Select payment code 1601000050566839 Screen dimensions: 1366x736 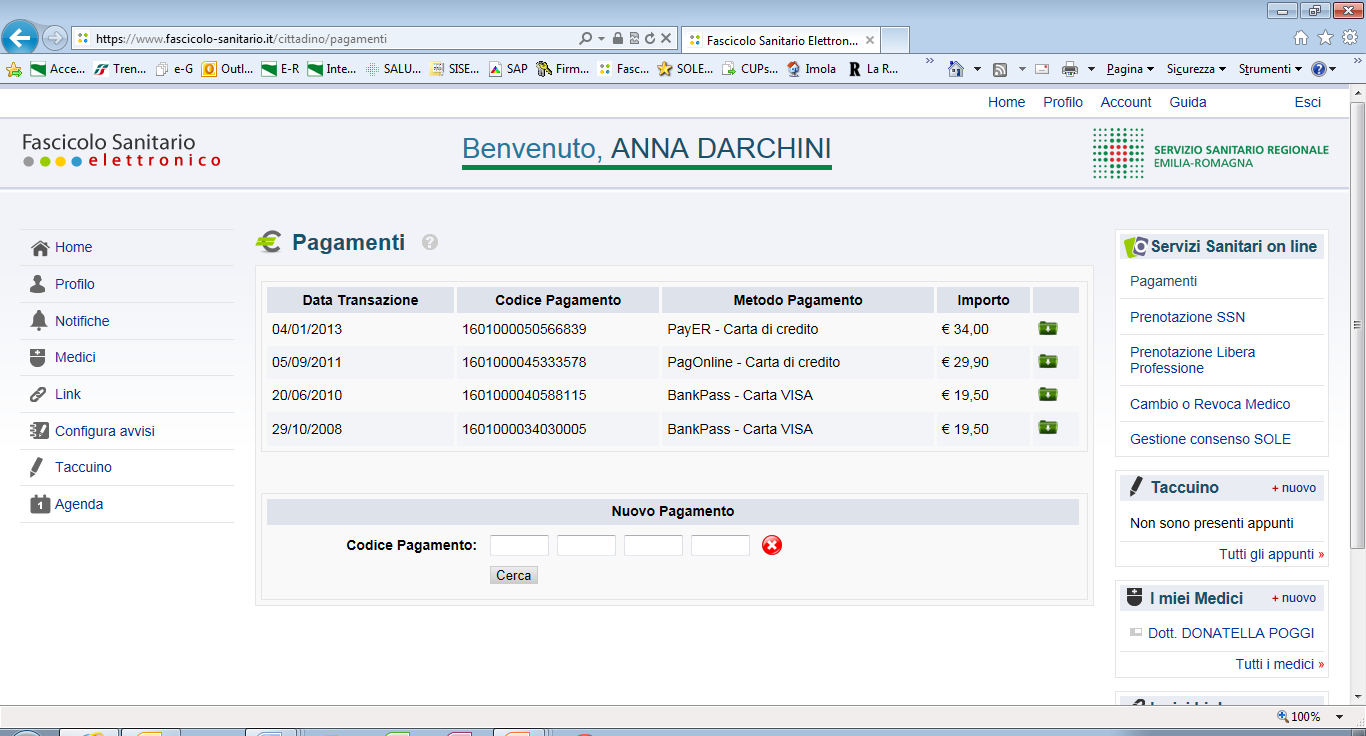click(x=524, y=329)
